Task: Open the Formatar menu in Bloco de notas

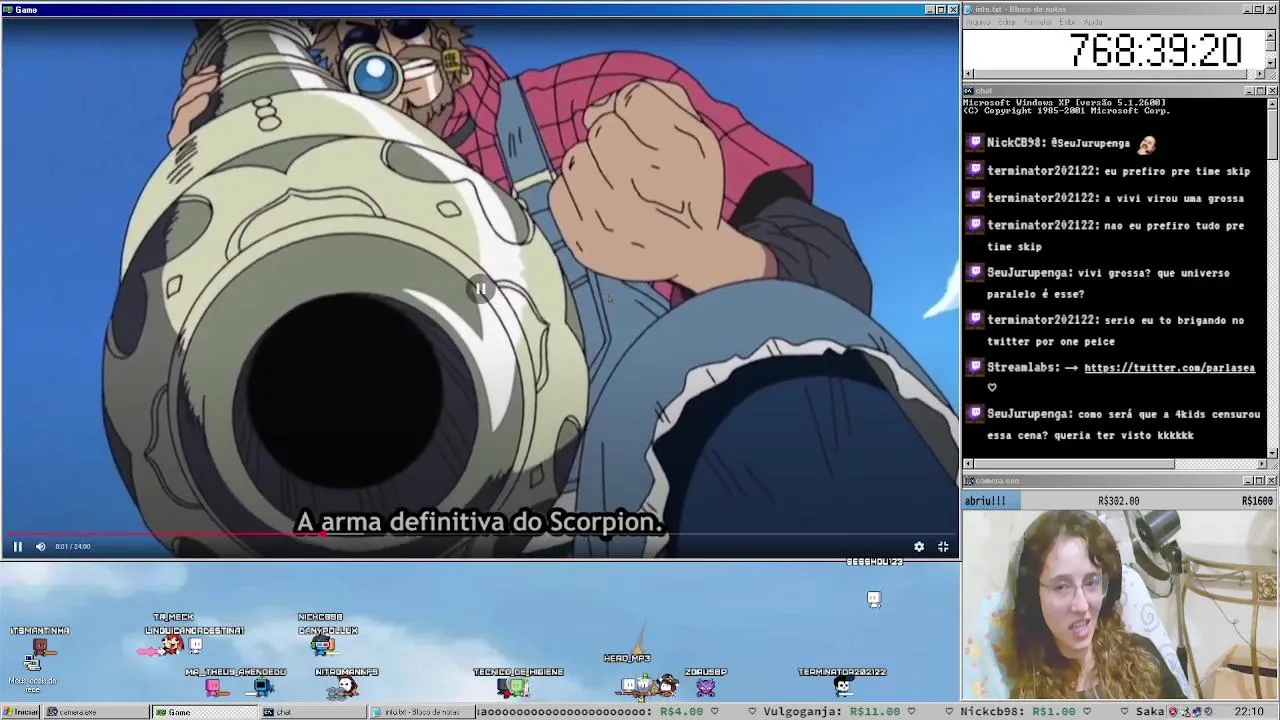Action: [x=1037, y=22]
